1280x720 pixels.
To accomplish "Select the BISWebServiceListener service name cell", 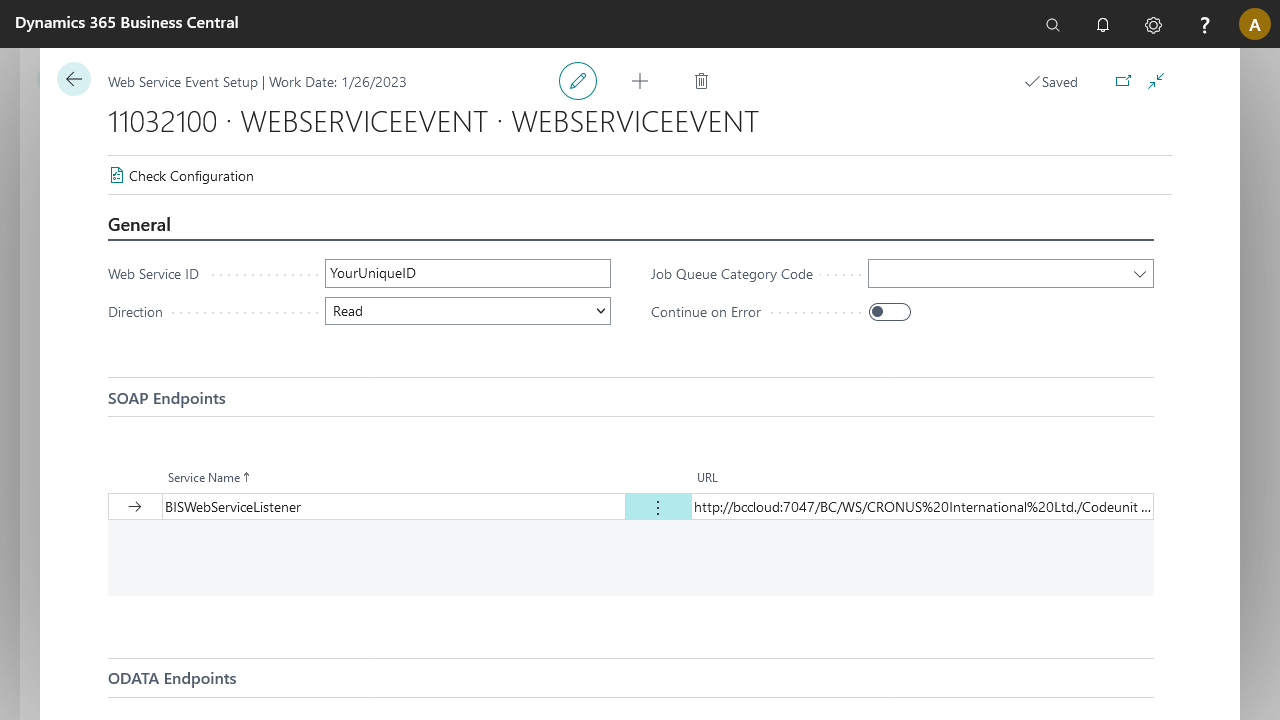I will (394, 507).
